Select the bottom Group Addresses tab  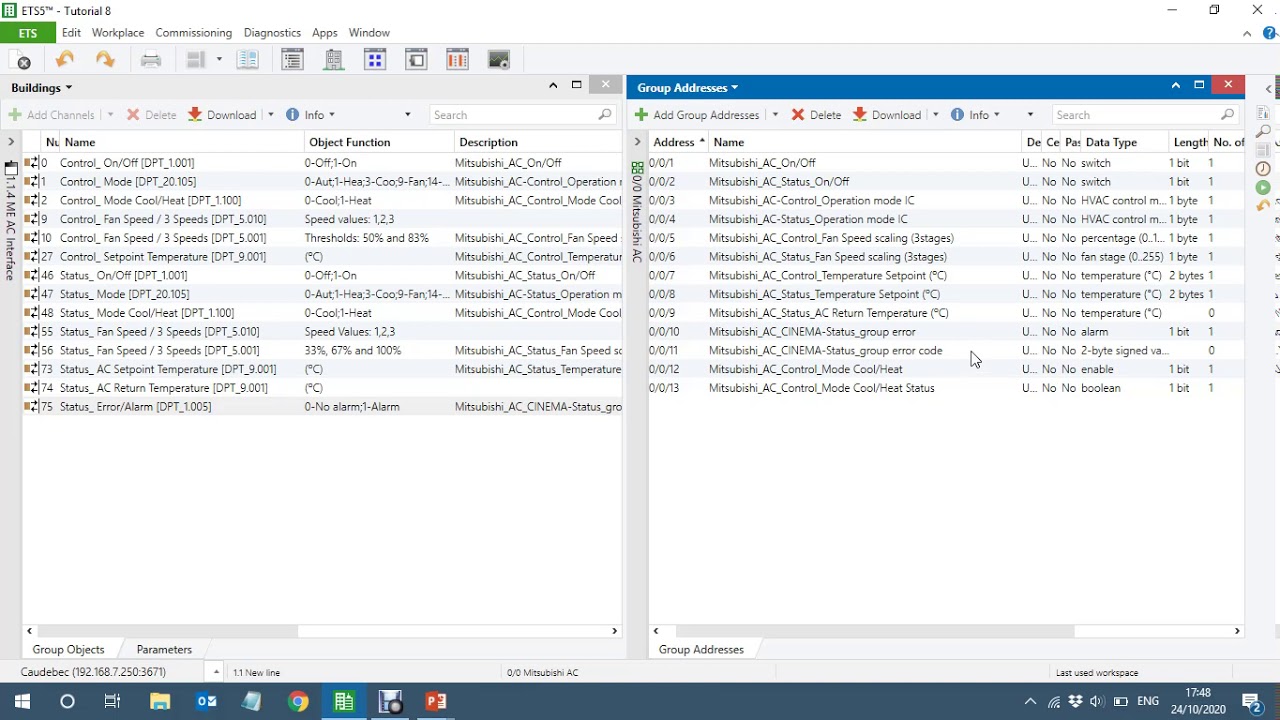coord(701,650)
